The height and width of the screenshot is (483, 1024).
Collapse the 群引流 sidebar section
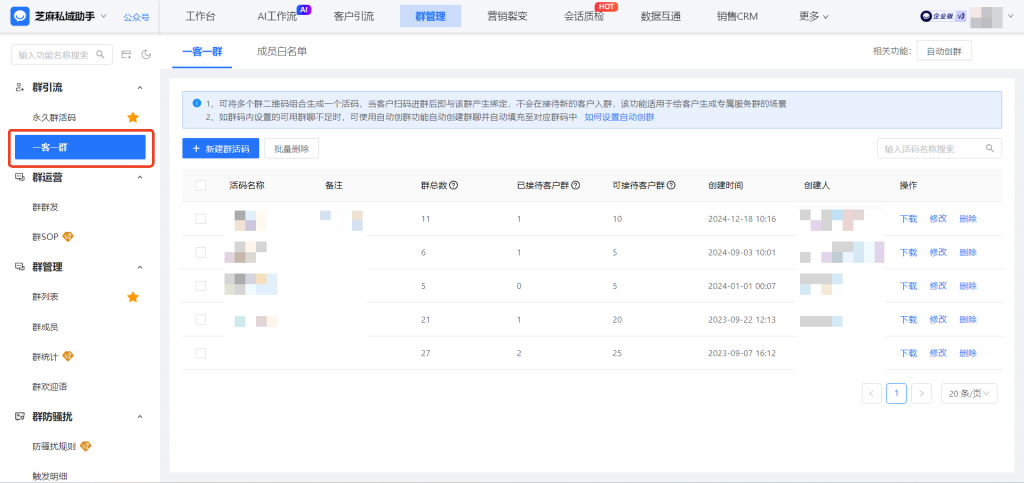tap(139, 88)
